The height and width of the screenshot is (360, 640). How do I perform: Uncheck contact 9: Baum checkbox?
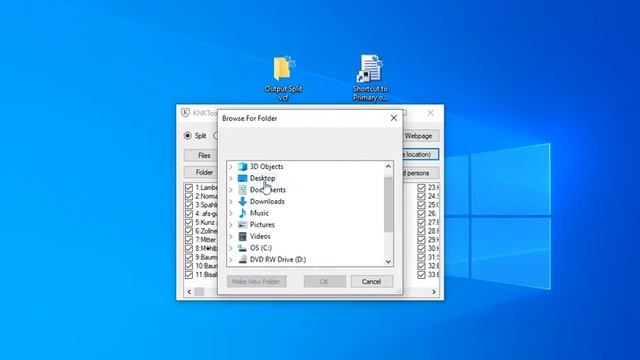pyautogui.click(x=189, y=257)
